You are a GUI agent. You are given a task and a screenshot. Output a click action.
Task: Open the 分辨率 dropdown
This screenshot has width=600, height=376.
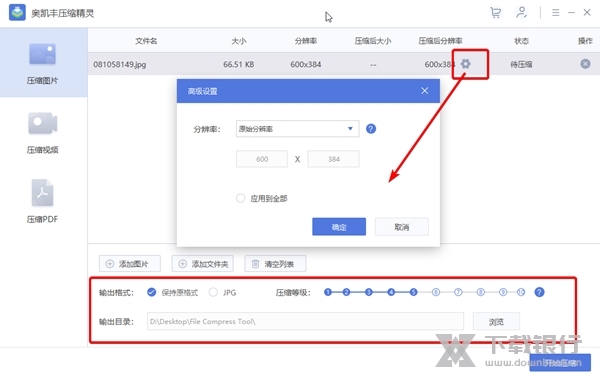pos(297,129)
